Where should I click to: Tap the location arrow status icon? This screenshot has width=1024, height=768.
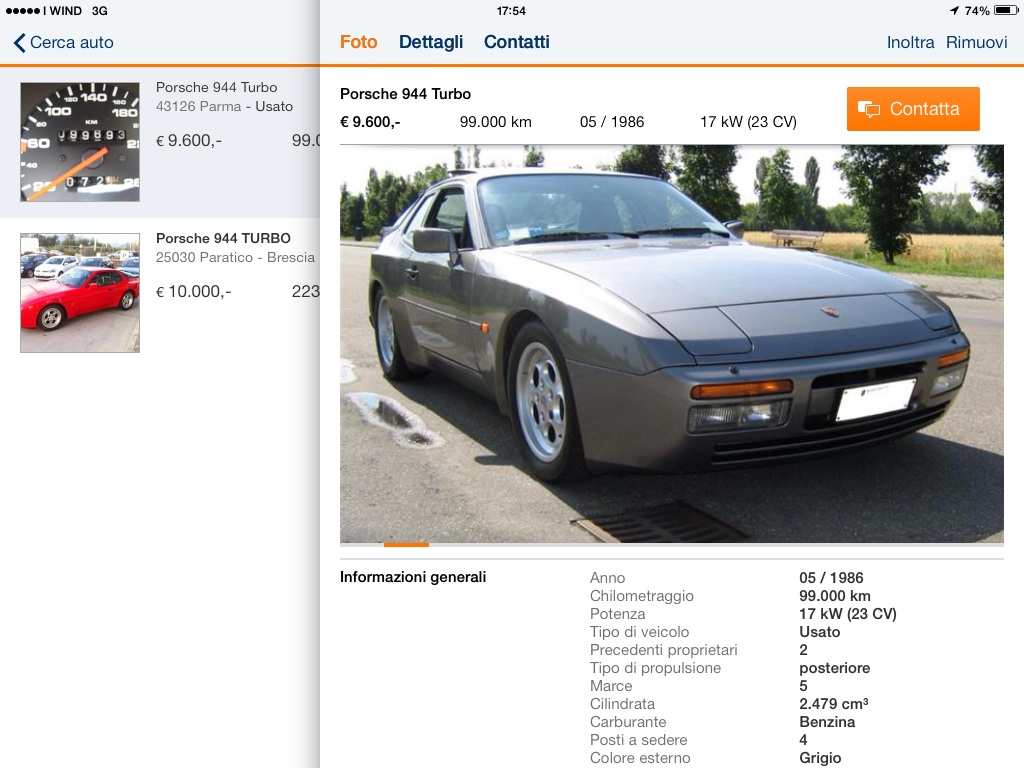pyautogui.click(x=954, y=10)
